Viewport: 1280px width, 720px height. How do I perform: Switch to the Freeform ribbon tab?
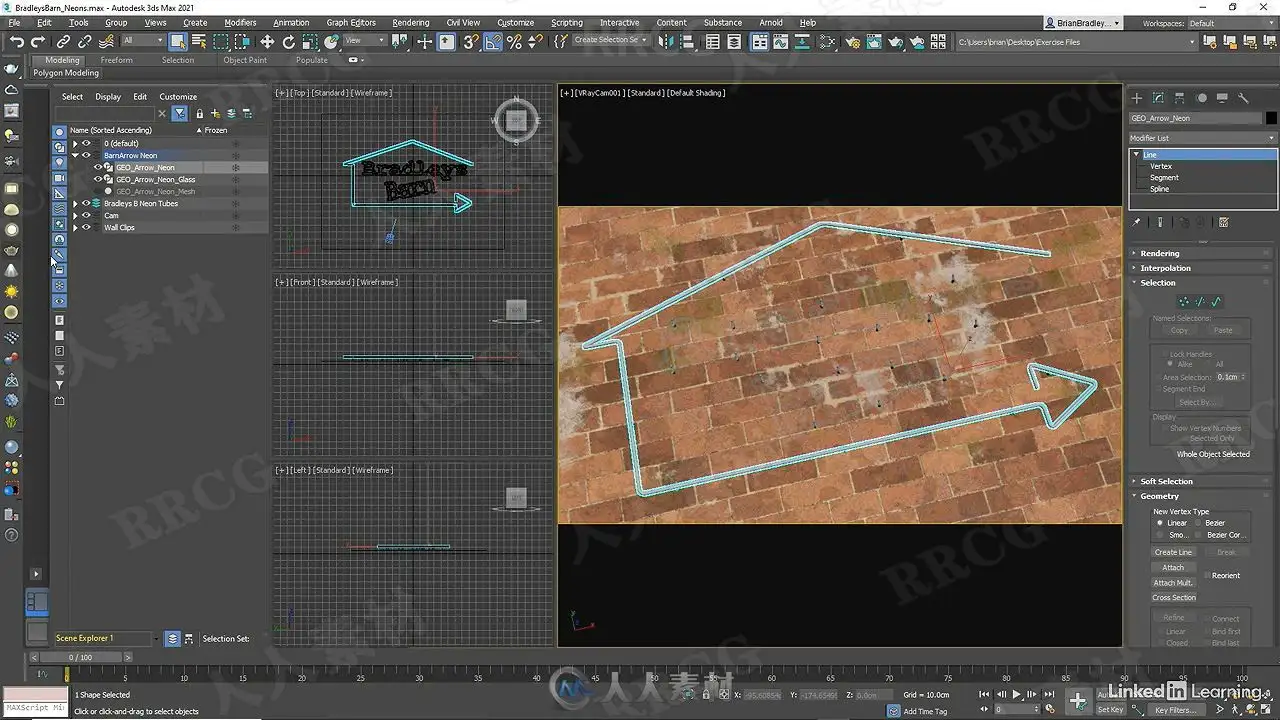coord(116,60)
